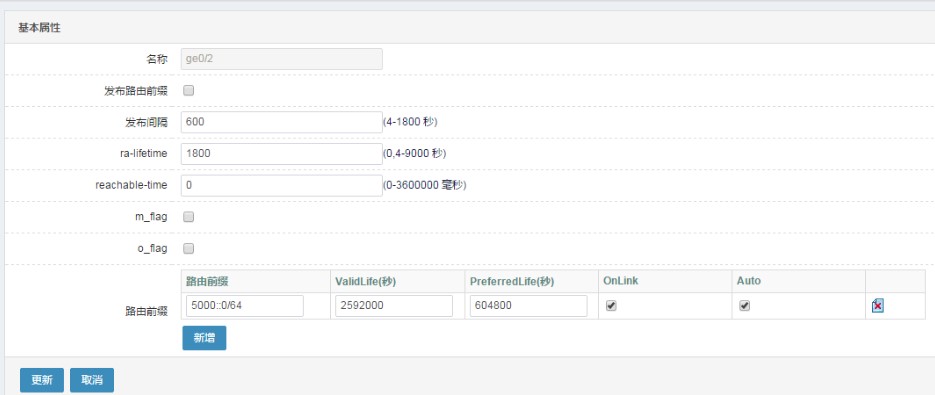Image resolution: width=935 pixels, height=395 pixels.
Task: Click the o_flag label
Action: point(153,248)
